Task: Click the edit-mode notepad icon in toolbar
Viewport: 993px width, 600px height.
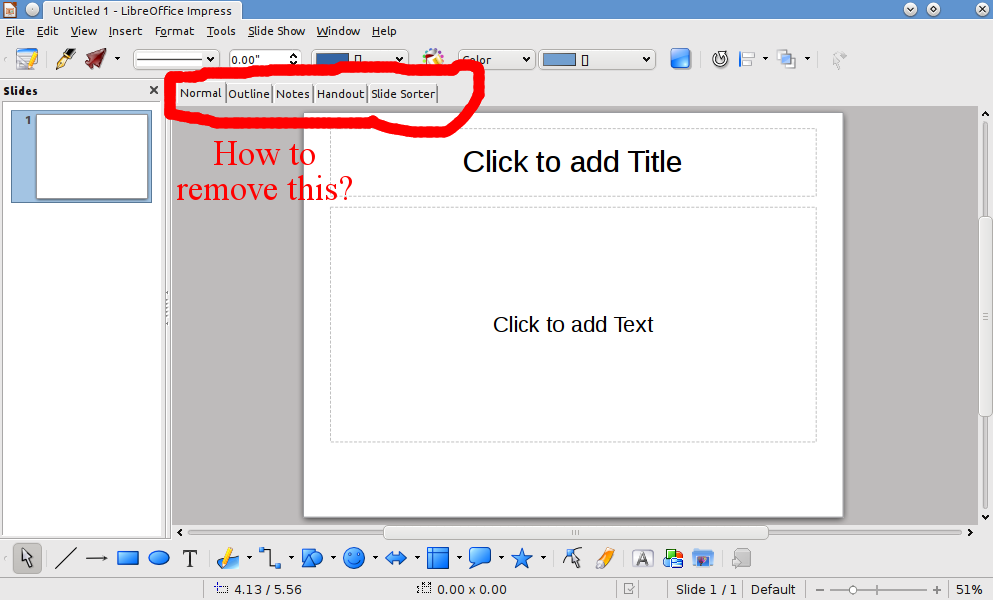Action: pos(27,59)
